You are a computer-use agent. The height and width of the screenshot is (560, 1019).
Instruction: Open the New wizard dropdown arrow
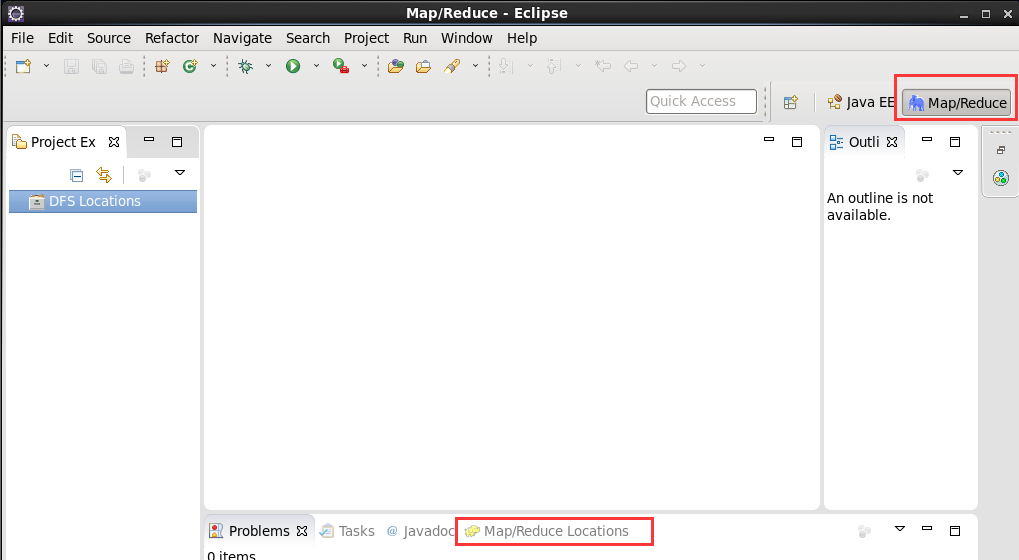[x=46, y=66]
